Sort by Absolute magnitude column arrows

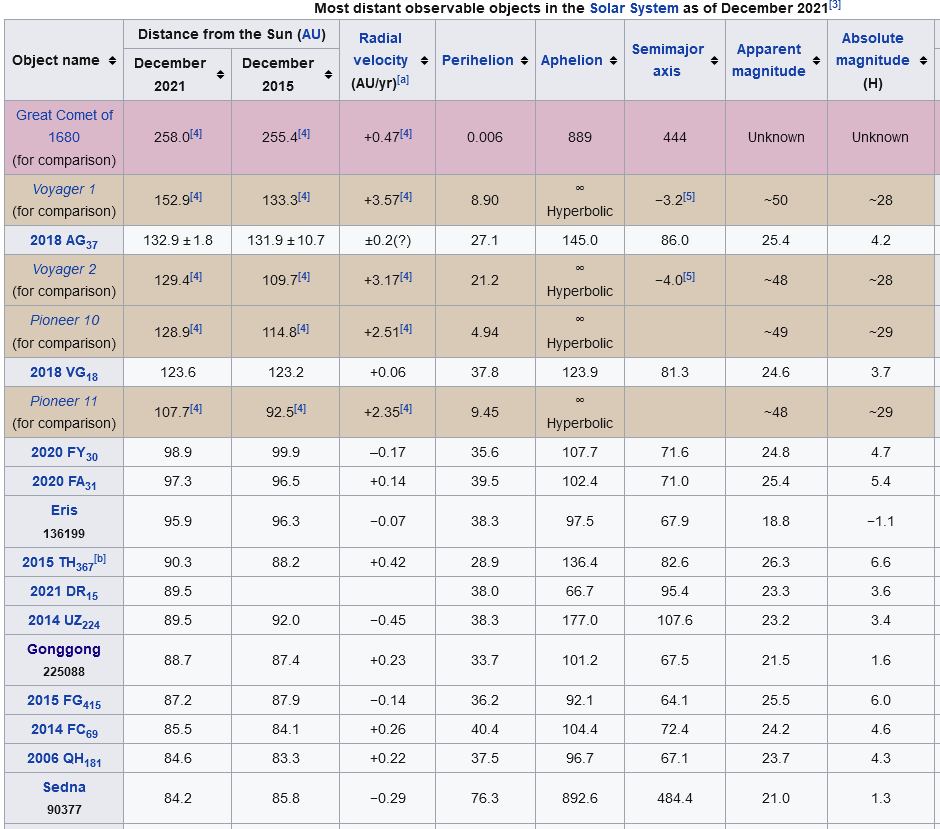coord(923,61)
